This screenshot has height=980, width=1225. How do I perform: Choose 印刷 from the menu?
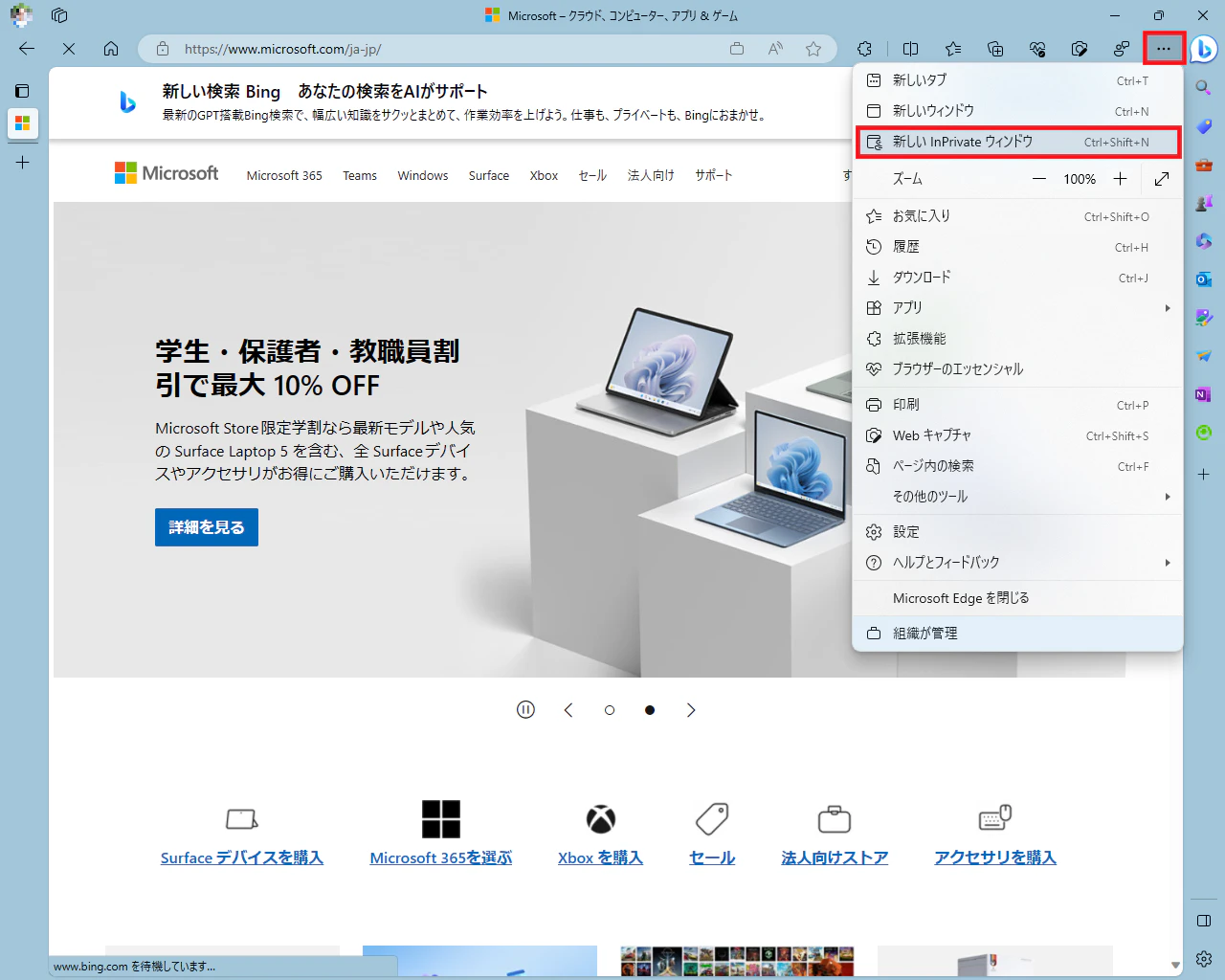click(x=1017, y=405)
